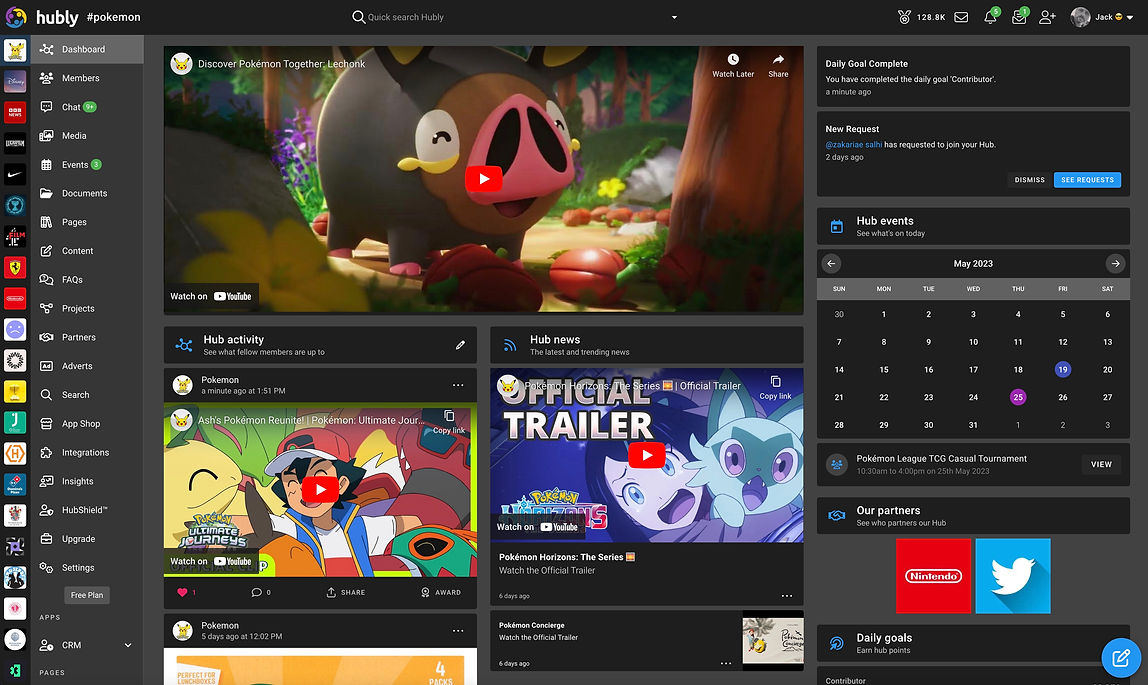Click the Free Plan badge
This screenshot has height=685, width=1148.
[x=87, y=595]
